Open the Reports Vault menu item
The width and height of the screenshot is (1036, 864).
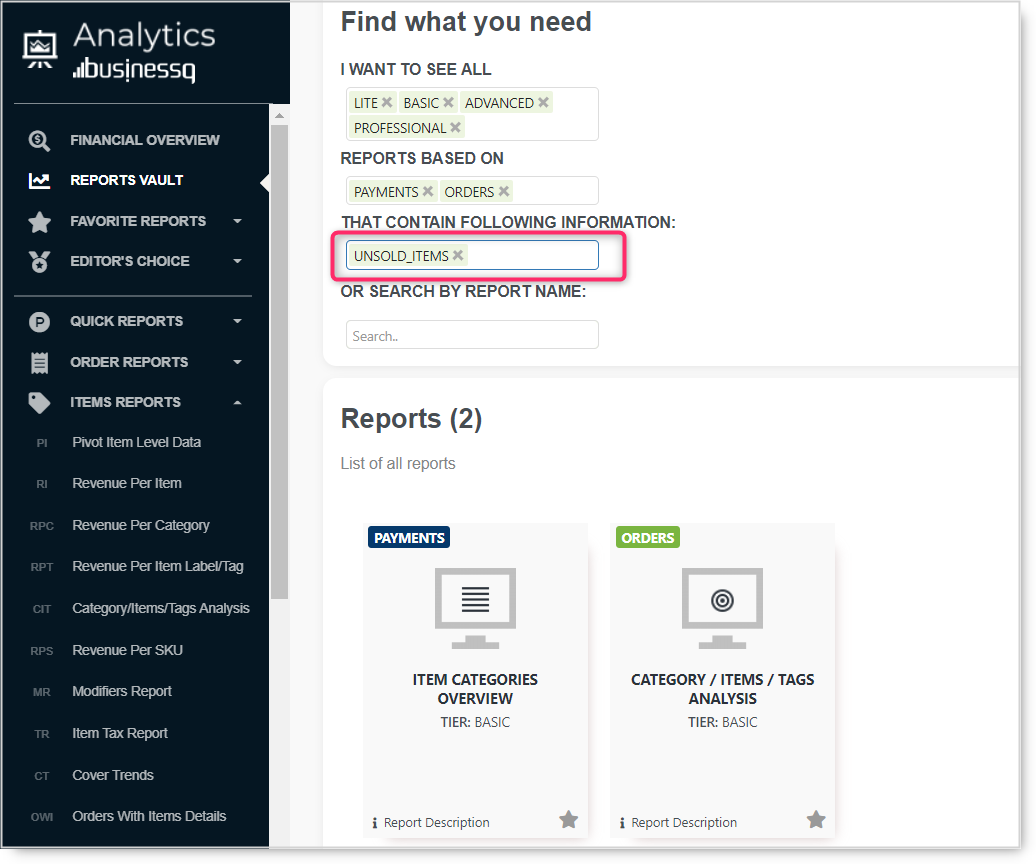pyautogui.click(x=127, y=180)
